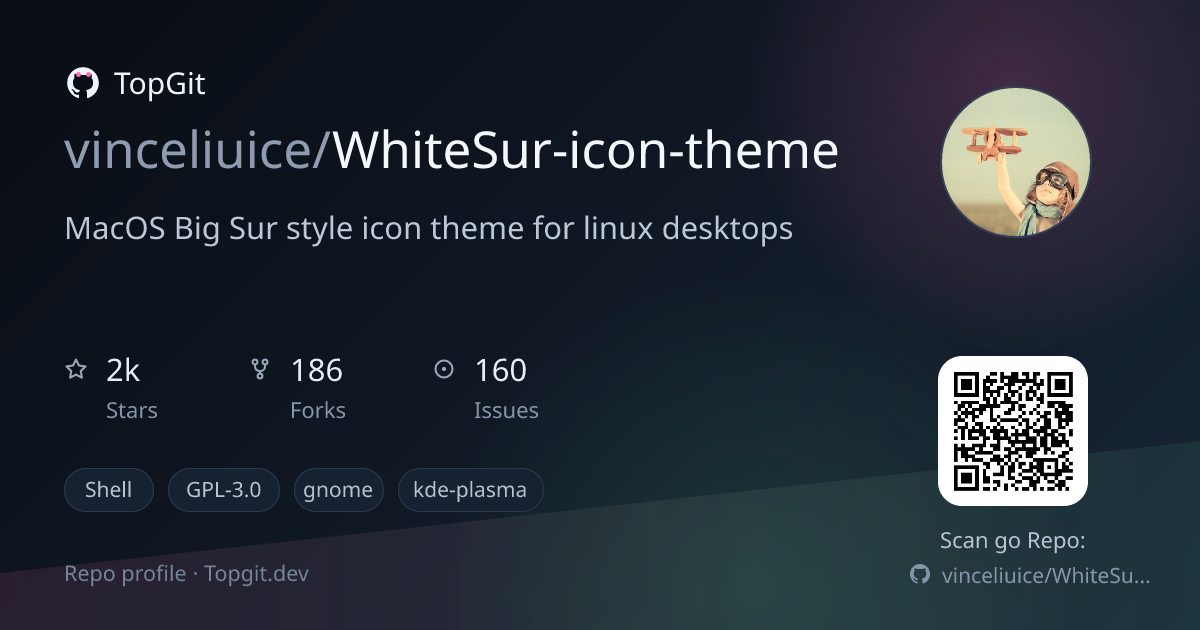Select the GPL-3.0 license tag
1200x630 pixels.
223,490
